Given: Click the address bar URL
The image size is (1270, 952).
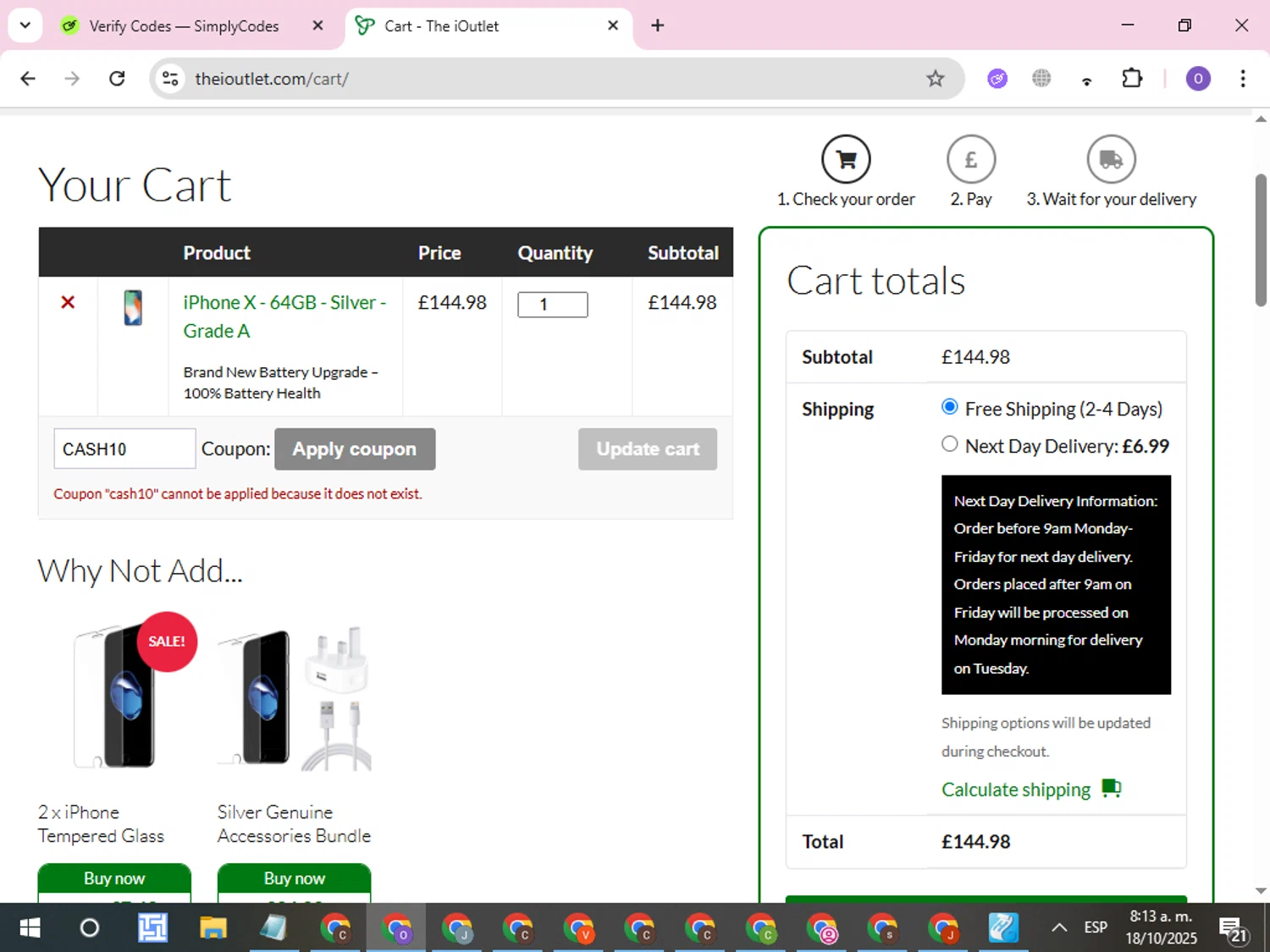Looking at the screenshot, I should (272, 79).
